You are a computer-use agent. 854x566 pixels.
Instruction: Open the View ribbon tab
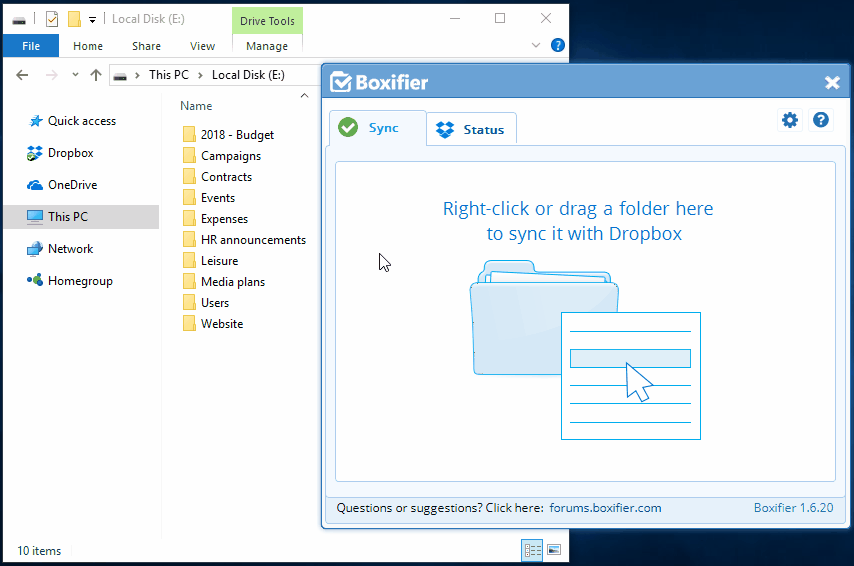(x=202, y=46)
